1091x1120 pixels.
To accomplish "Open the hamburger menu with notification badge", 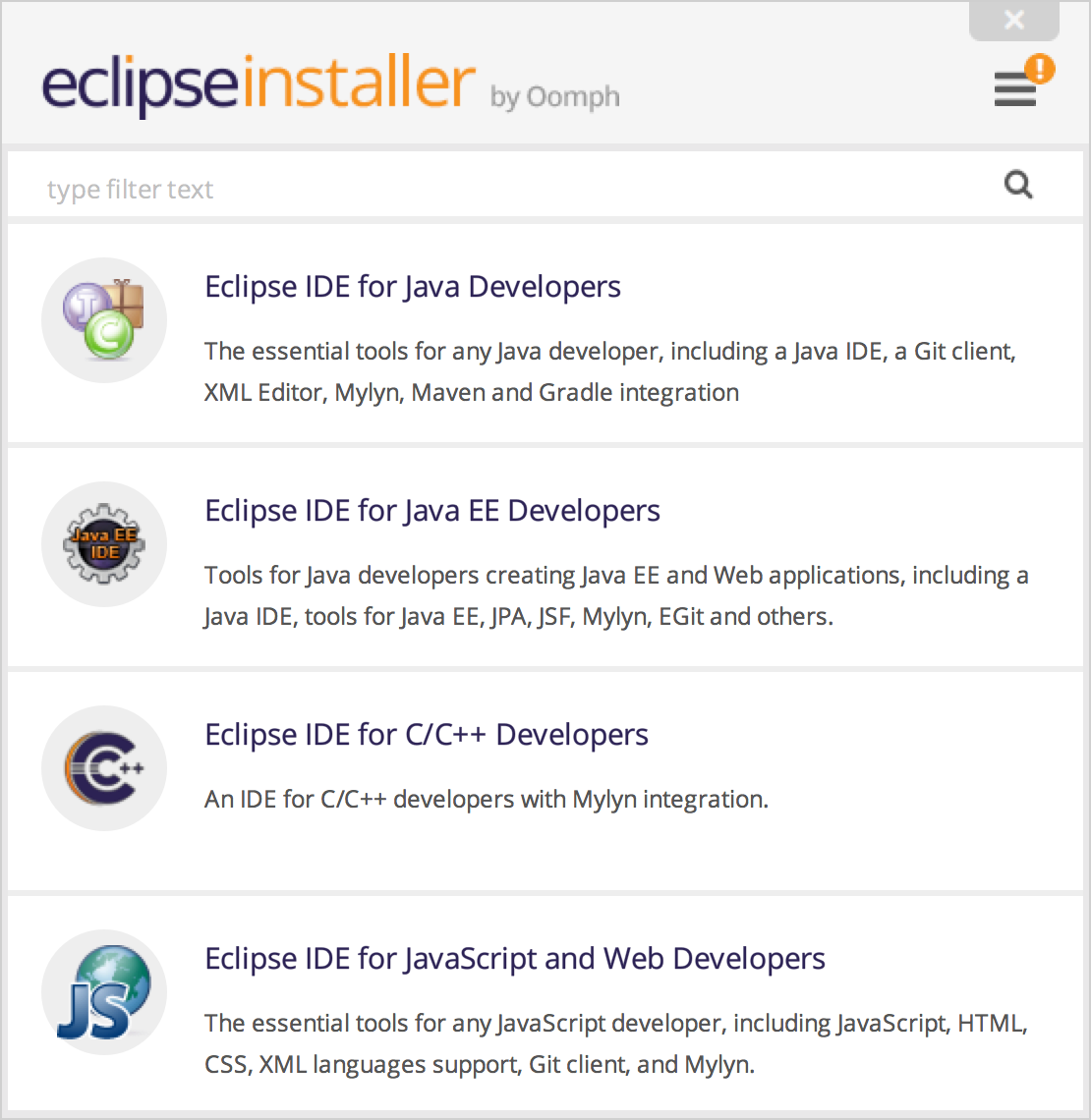I will (1015, 90).
